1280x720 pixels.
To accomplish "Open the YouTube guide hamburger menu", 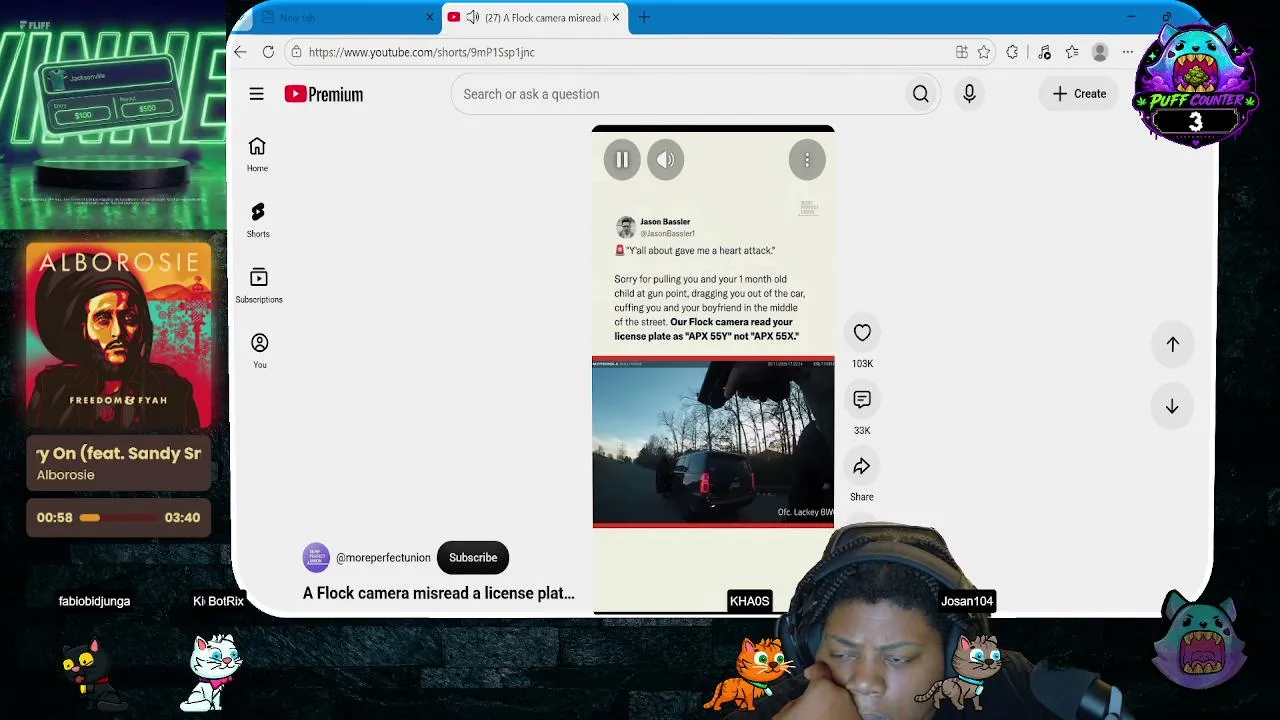I will [x=257, y=94].
